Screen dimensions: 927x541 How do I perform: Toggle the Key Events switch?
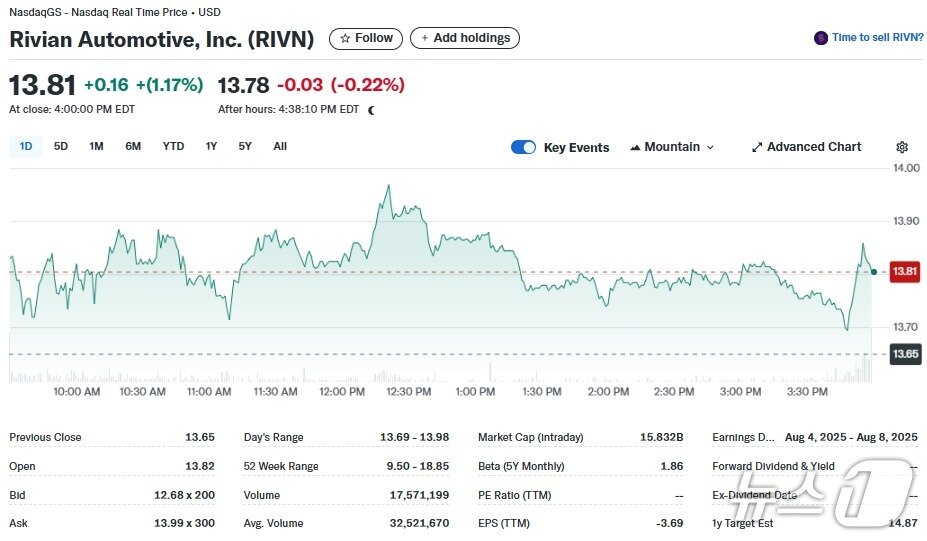pos(523,147)
